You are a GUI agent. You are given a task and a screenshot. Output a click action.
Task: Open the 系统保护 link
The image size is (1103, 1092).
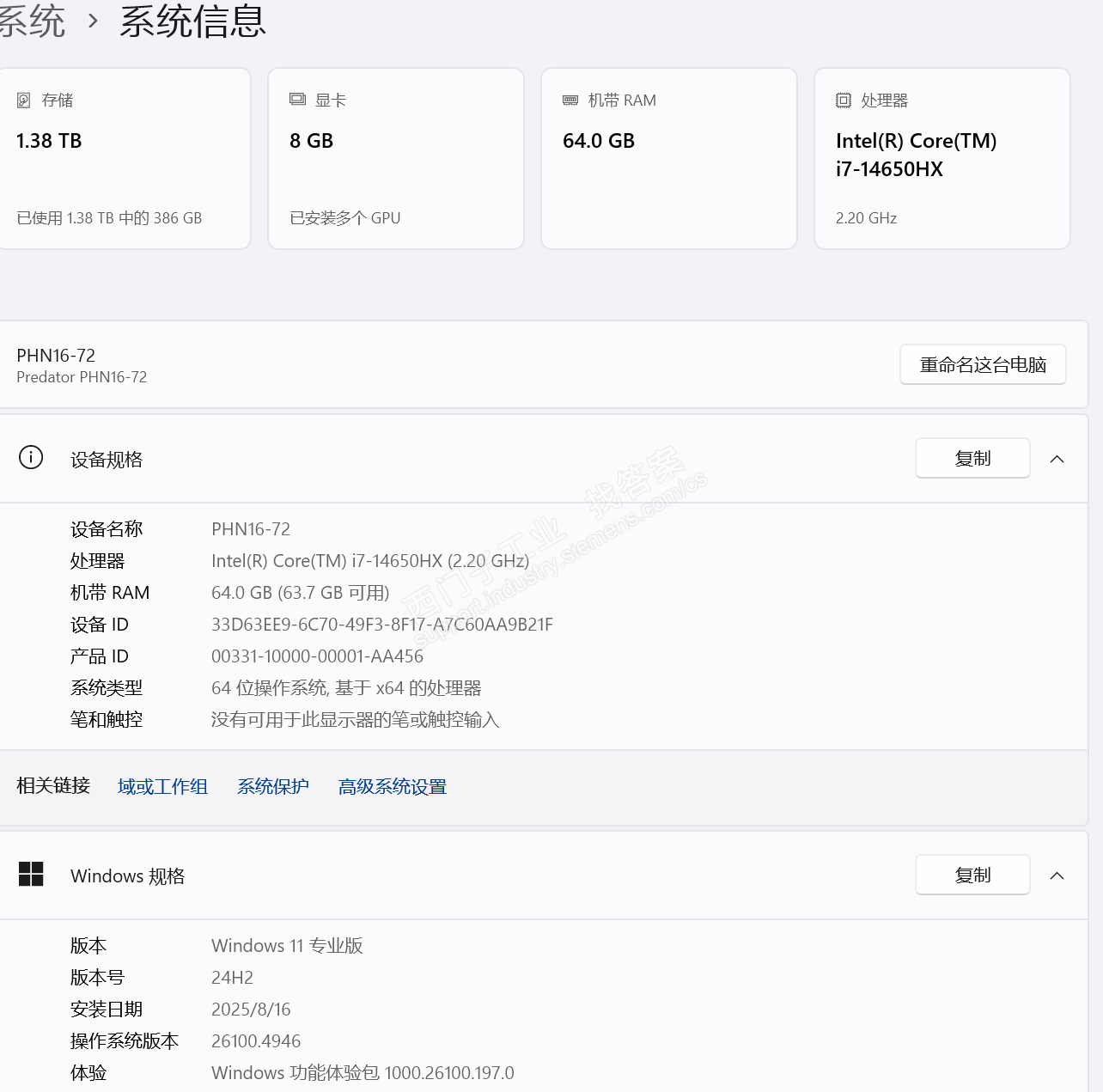pyautogui.click(x=273, y=786)
